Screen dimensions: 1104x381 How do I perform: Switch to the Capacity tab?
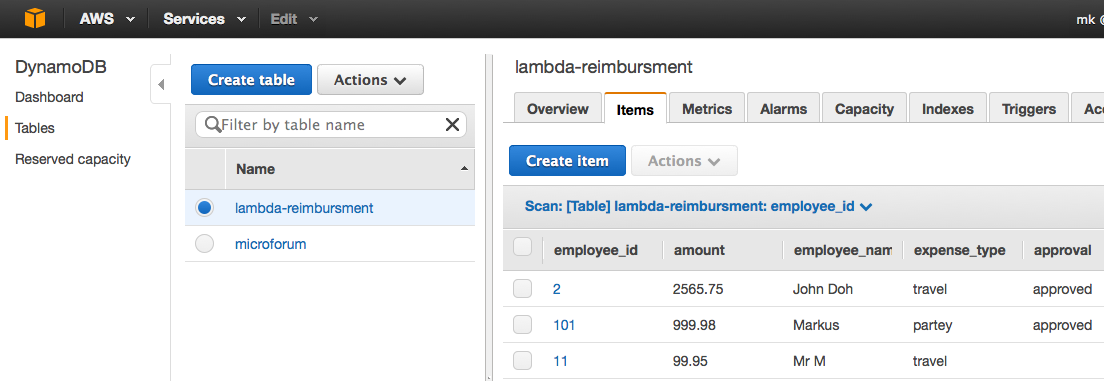coord(864,108)
